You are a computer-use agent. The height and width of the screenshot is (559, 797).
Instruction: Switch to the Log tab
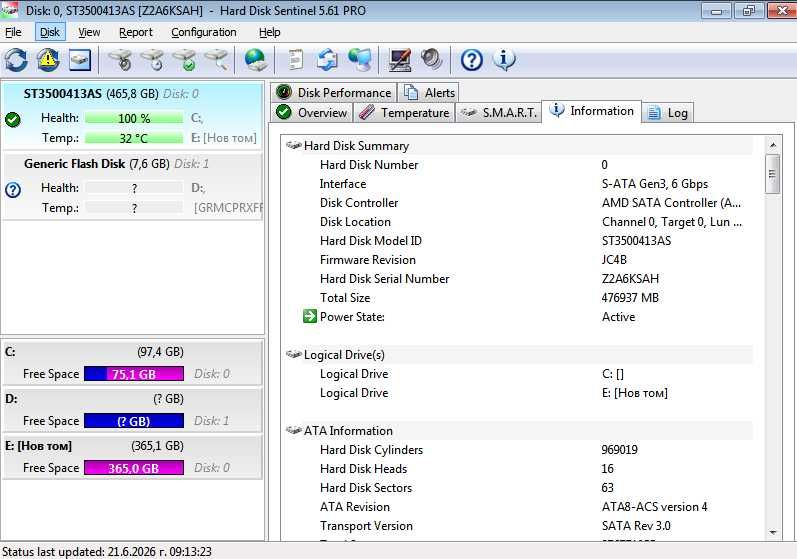(x=668, y=112)
